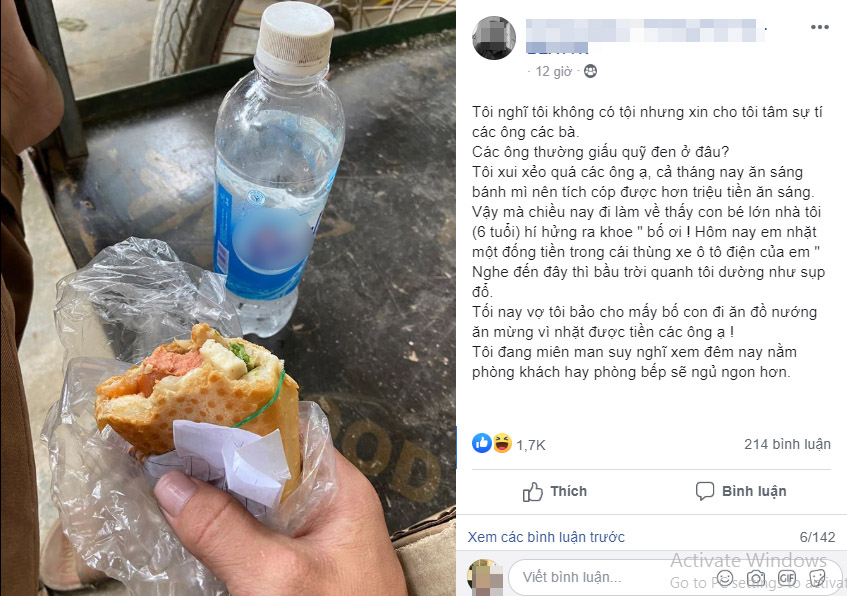Open the '214 bình luận' comments count
Viewport: 847px width, 596px height.
click(x=787, y=444)
